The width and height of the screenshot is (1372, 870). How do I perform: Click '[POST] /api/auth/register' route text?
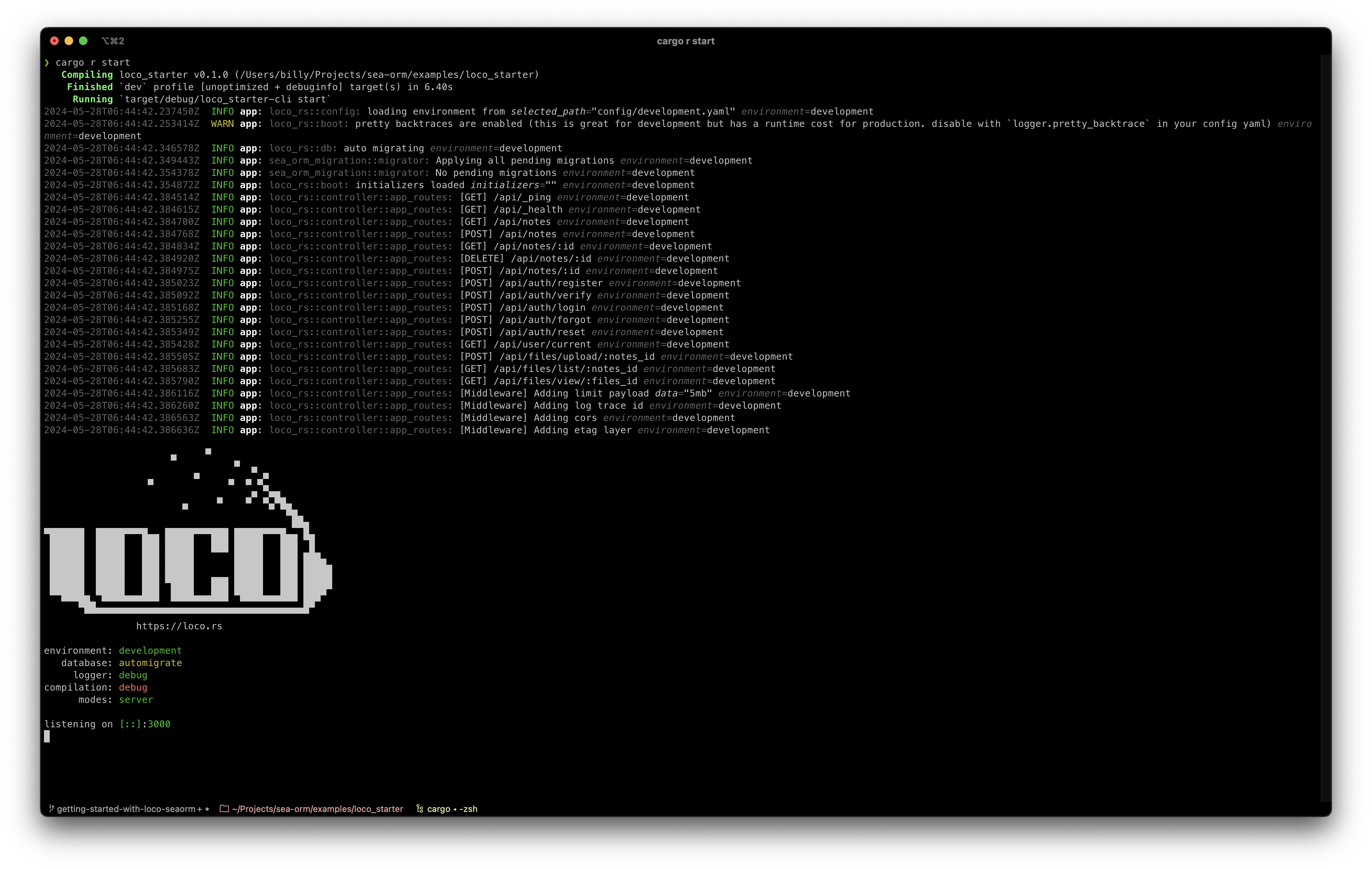coord(531,283)
